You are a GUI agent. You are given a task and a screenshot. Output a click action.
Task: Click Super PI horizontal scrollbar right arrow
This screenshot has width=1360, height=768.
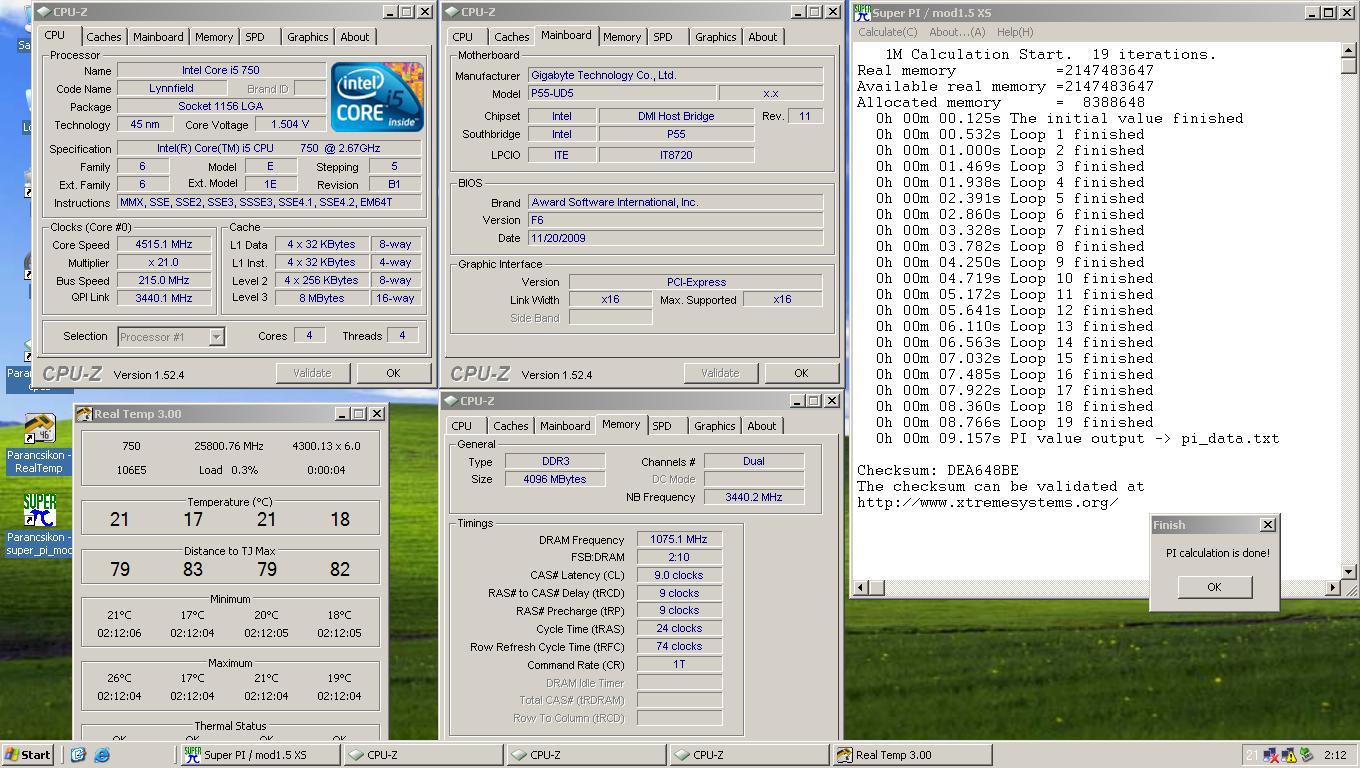[x=1332, y=588]
